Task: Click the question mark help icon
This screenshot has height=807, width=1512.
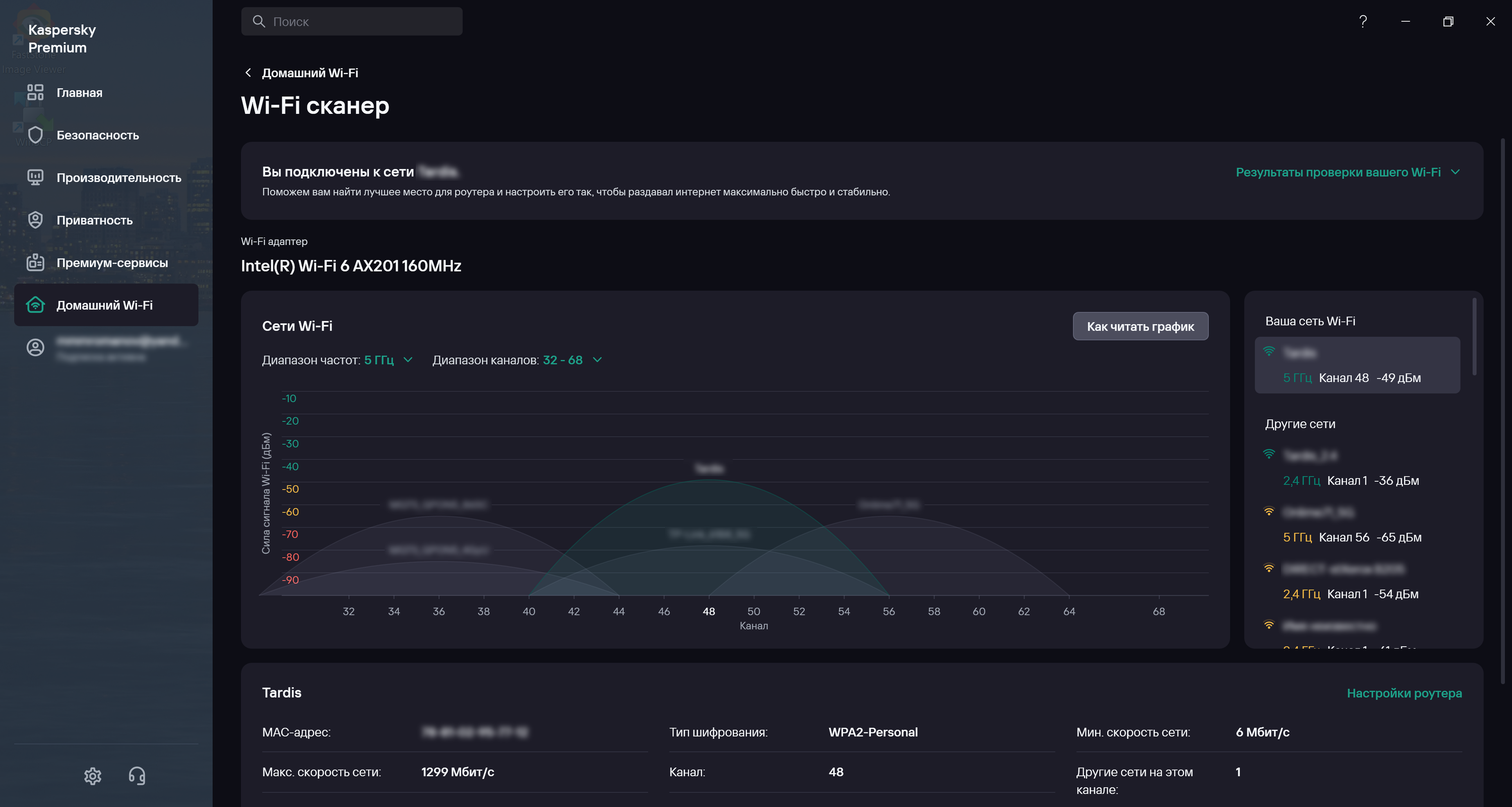Action: point(1363,22)
